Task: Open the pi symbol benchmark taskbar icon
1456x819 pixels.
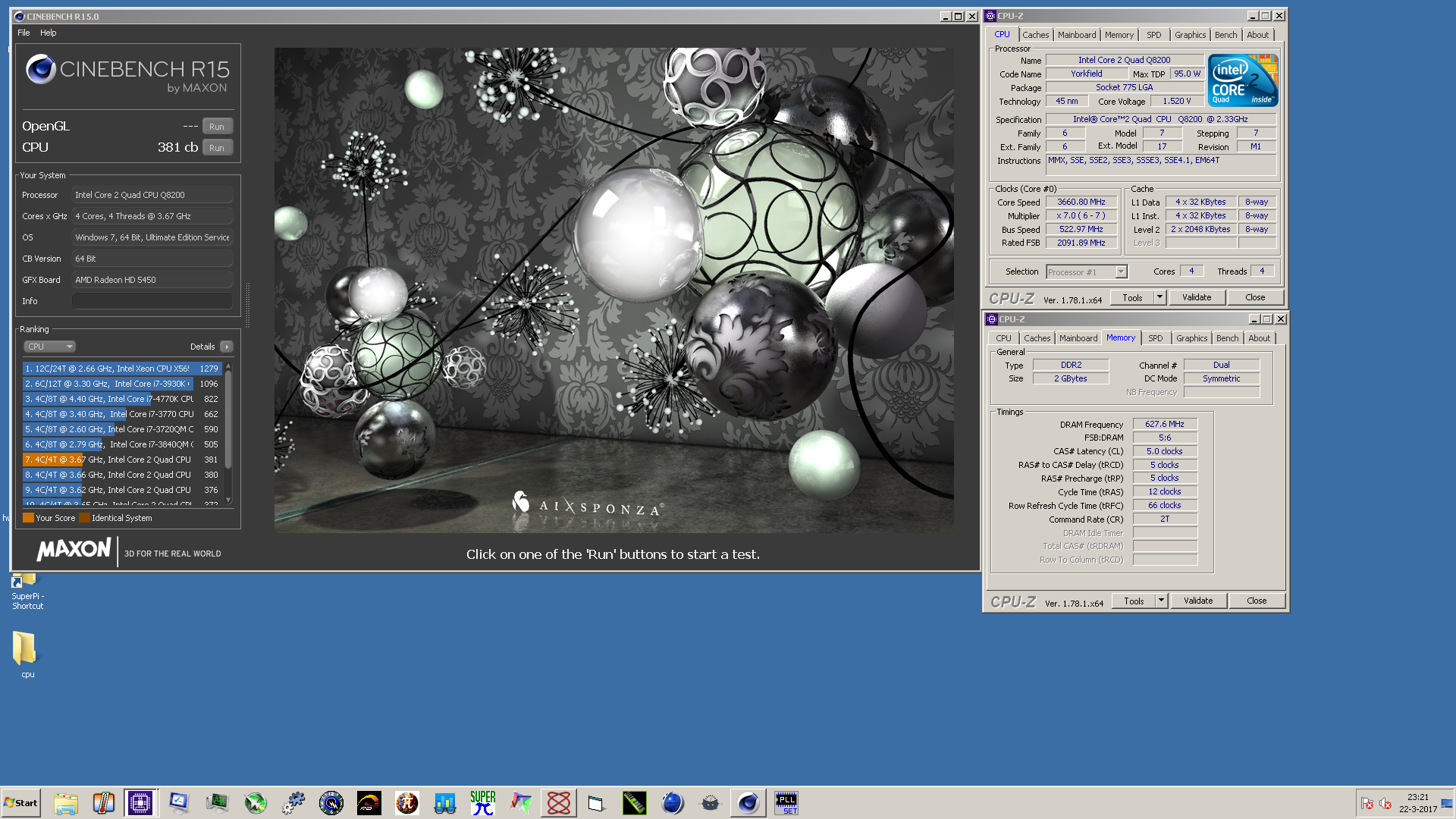Action: pyautogui.click(x=407, y=803)
